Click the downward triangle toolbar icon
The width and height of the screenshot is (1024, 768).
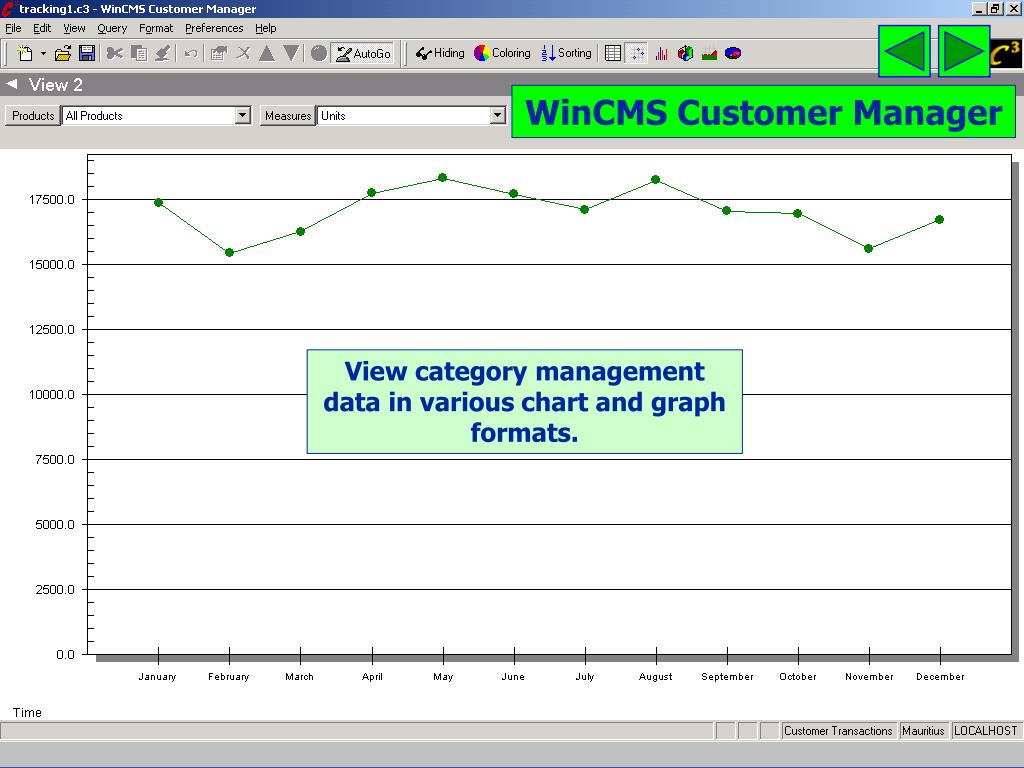(291, 54)
